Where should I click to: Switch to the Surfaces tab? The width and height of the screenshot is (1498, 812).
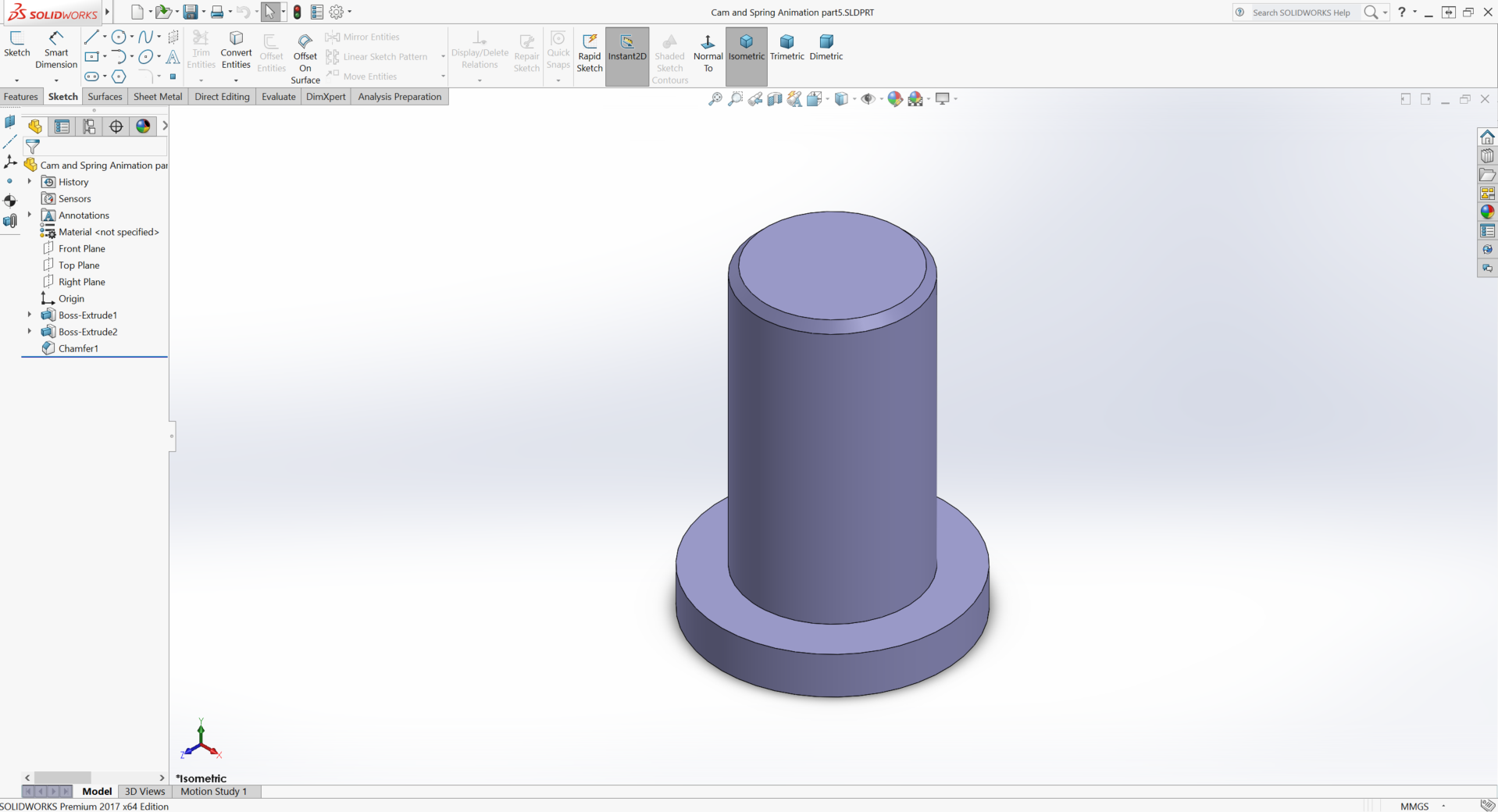(x=105, y=97)
